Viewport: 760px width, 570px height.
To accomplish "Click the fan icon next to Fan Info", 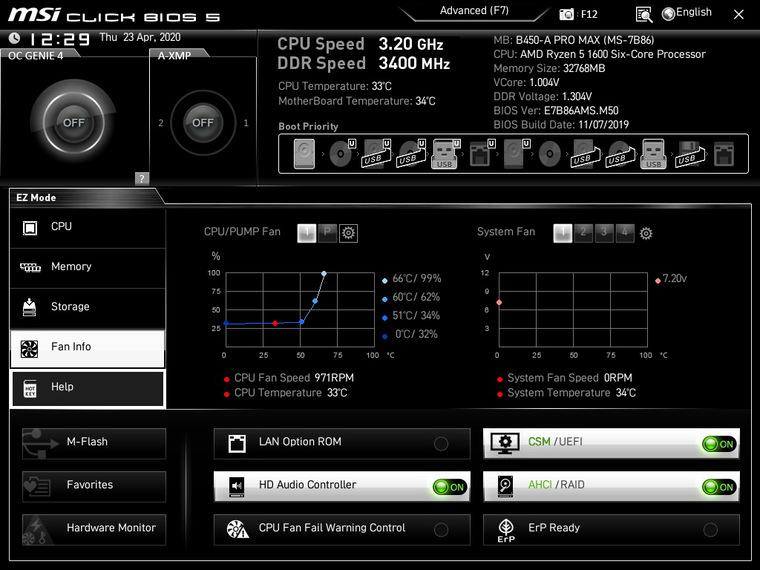I will pos(29,348).
